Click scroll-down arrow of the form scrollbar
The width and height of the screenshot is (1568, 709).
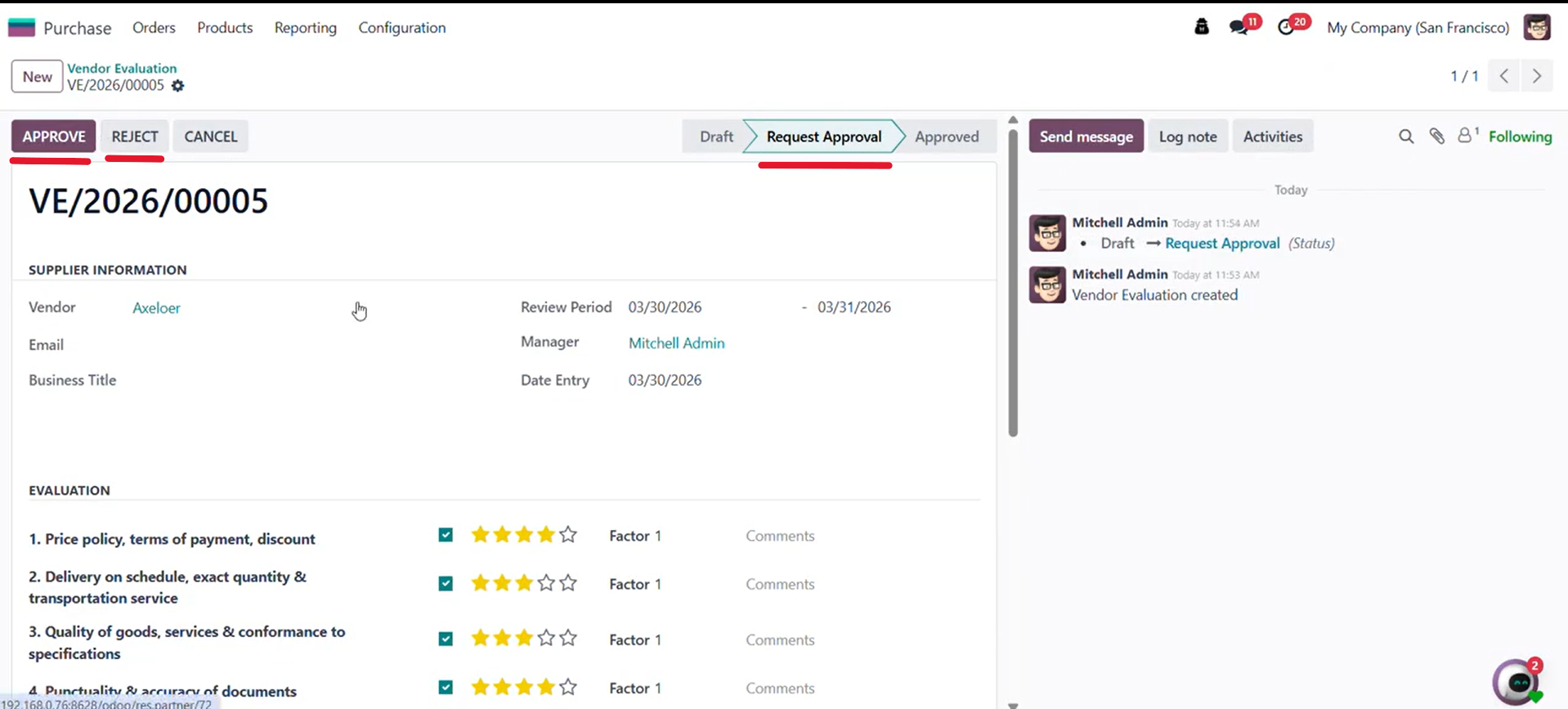click(x=1013, y=704)
